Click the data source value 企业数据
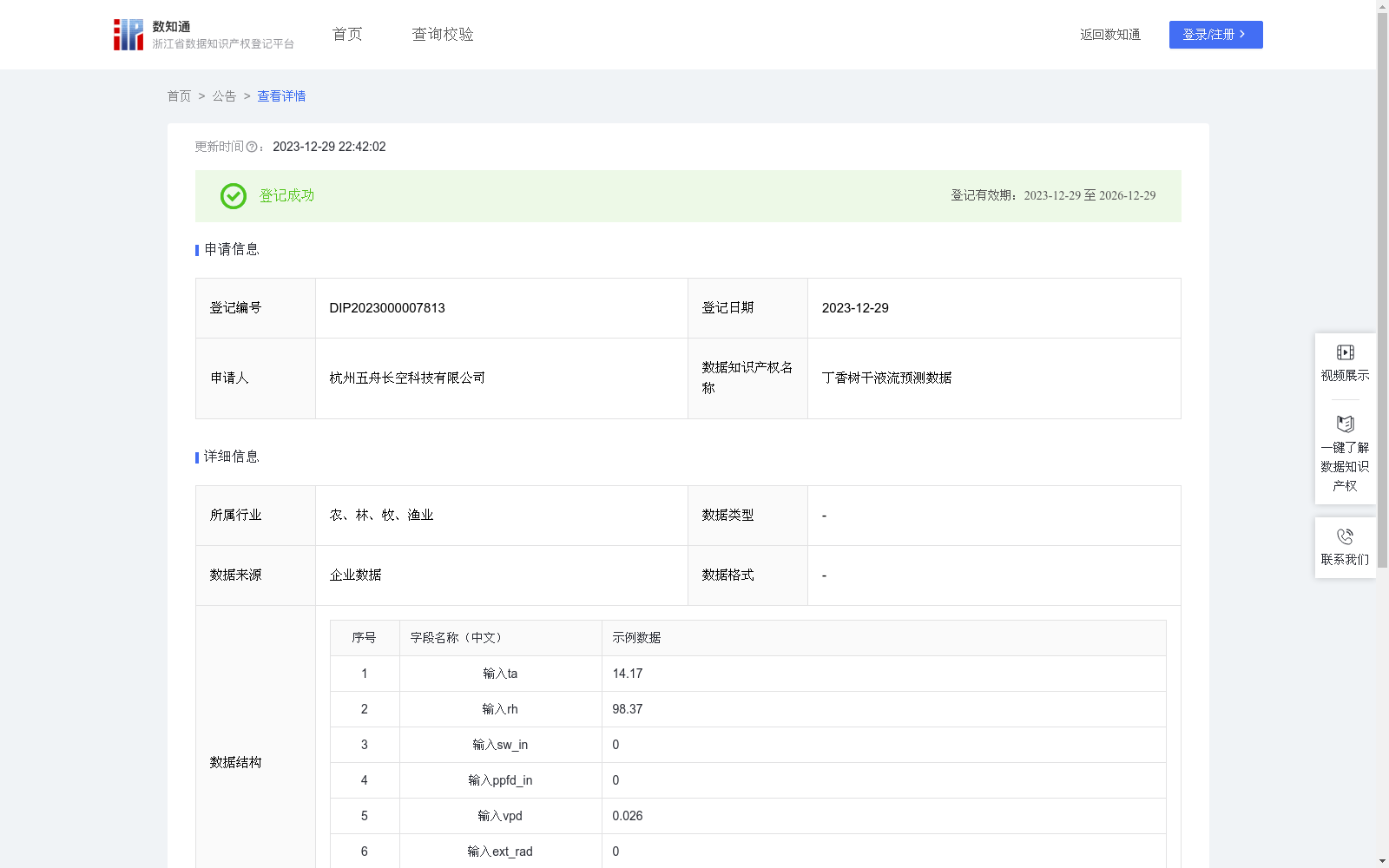Image resolution: width=1389 pixels, height=868 pixels. (x=355, y=575)
